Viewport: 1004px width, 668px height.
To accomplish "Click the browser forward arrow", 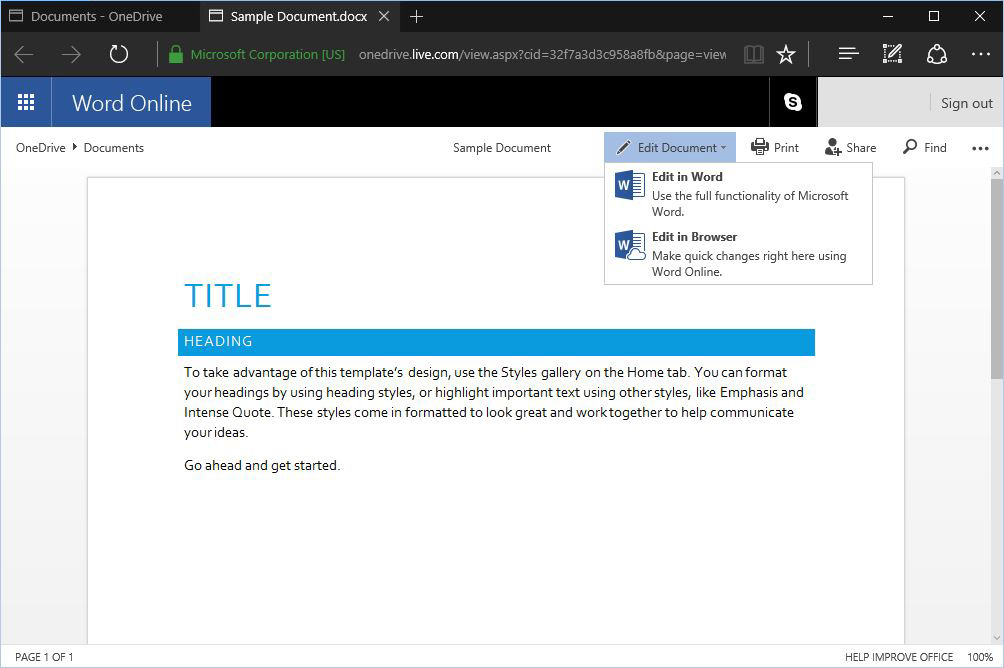I will pyautogui.click(x=71, y=54).
